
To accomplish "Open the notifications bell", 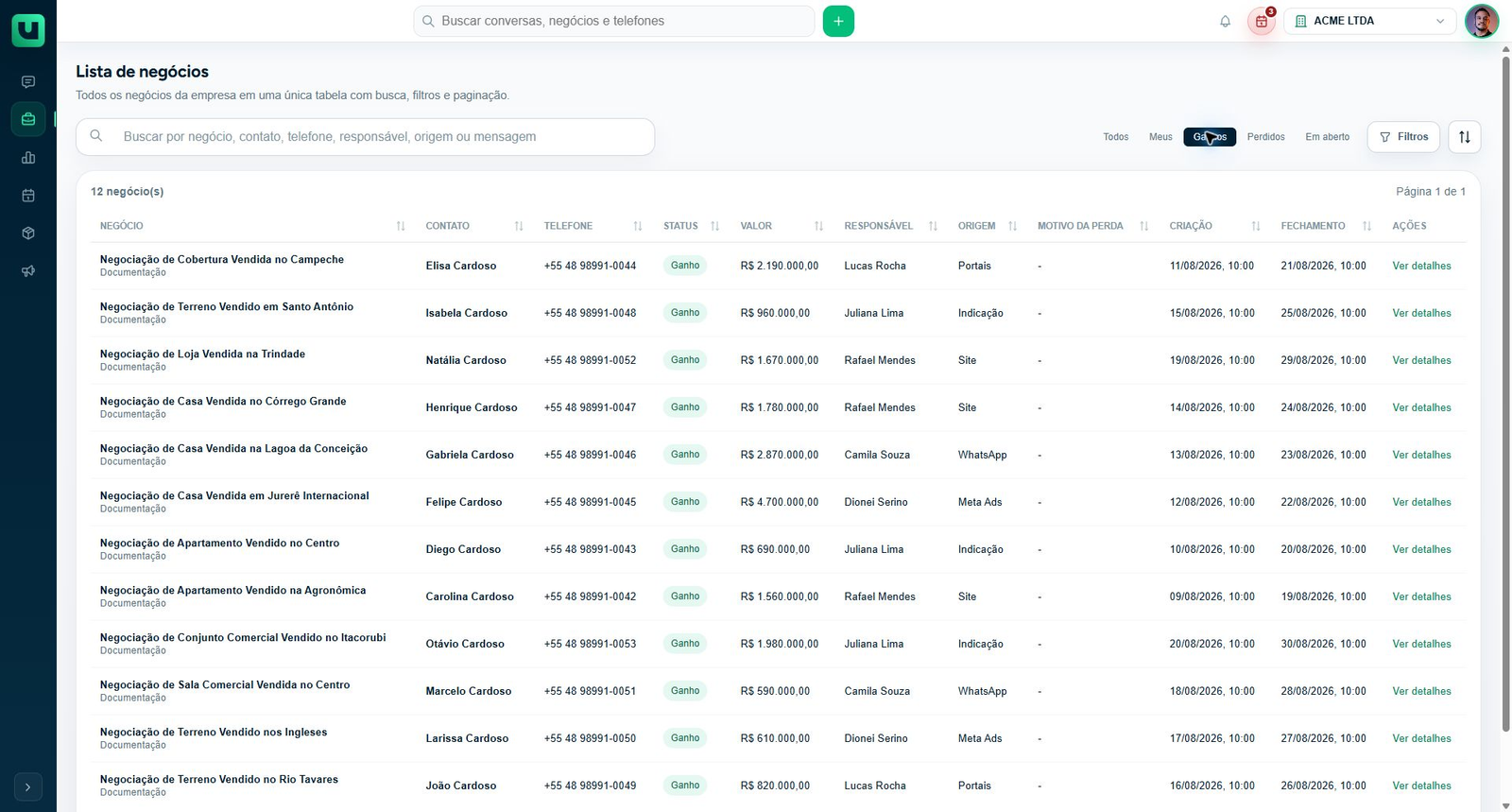I will [x=1226, y=21].
